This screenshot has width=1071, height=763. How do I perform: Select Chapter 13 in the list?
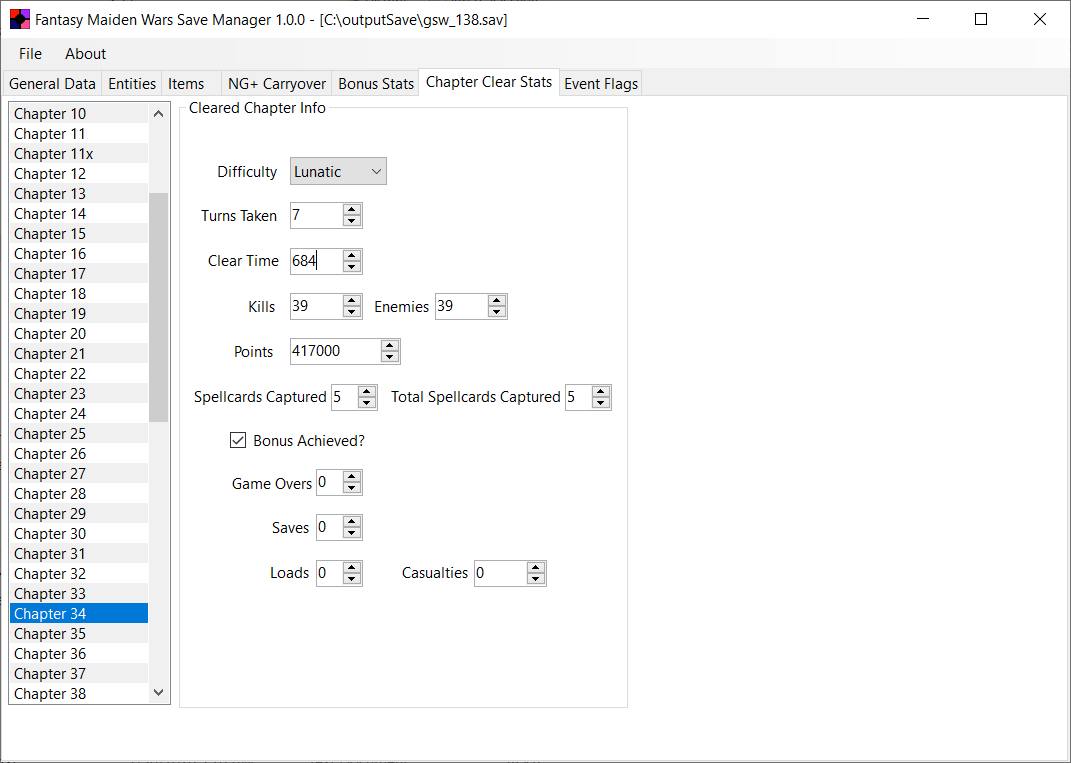(x=79, y=194)
